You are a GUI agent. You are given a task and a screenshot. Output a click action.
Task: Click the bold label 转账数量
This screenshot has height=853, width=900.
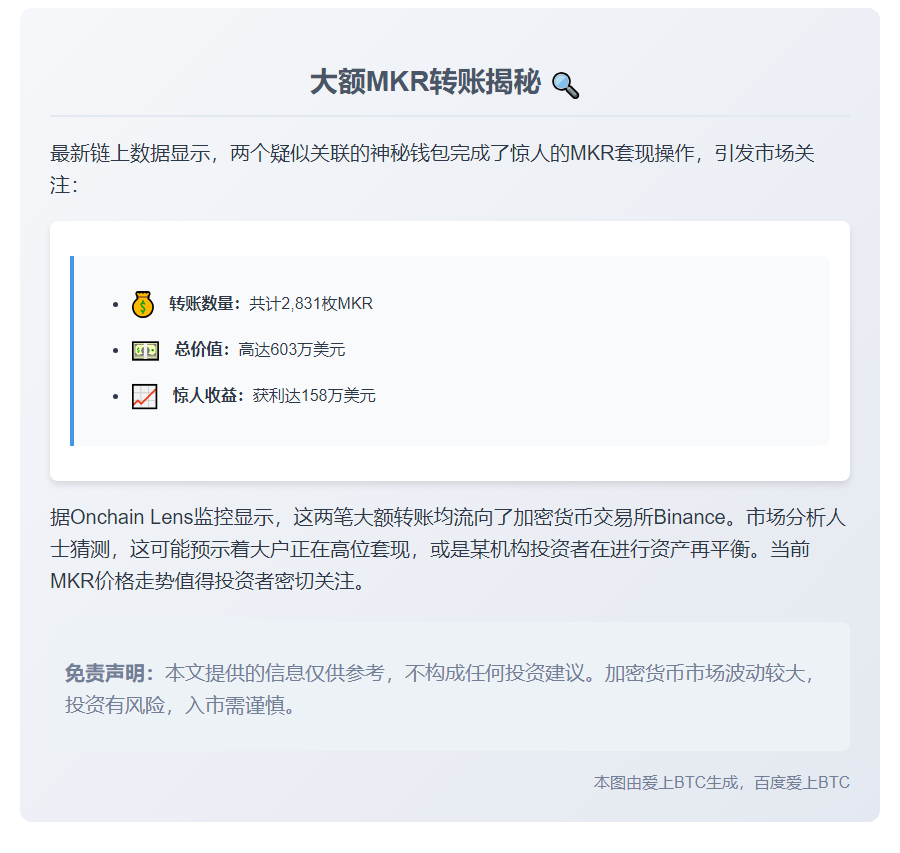tap(205, 304)
